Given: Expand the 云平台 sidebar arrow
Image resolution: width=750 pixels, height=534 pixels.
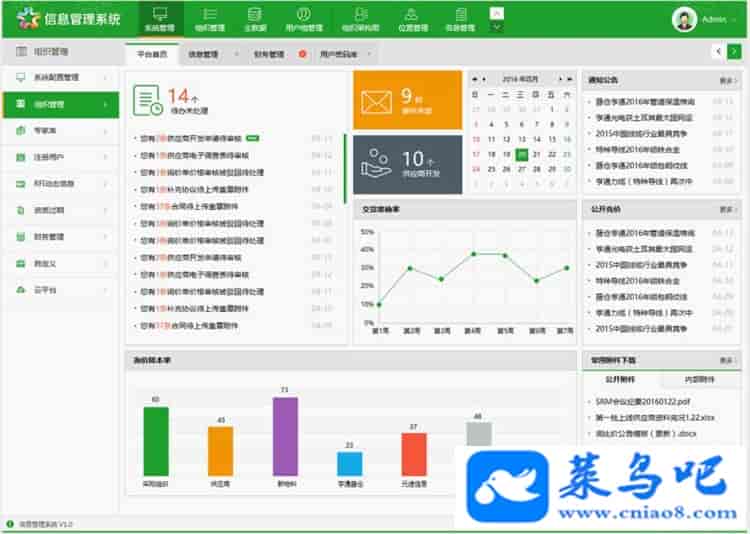Looking at the screenshot, I should tap(105, 290).
